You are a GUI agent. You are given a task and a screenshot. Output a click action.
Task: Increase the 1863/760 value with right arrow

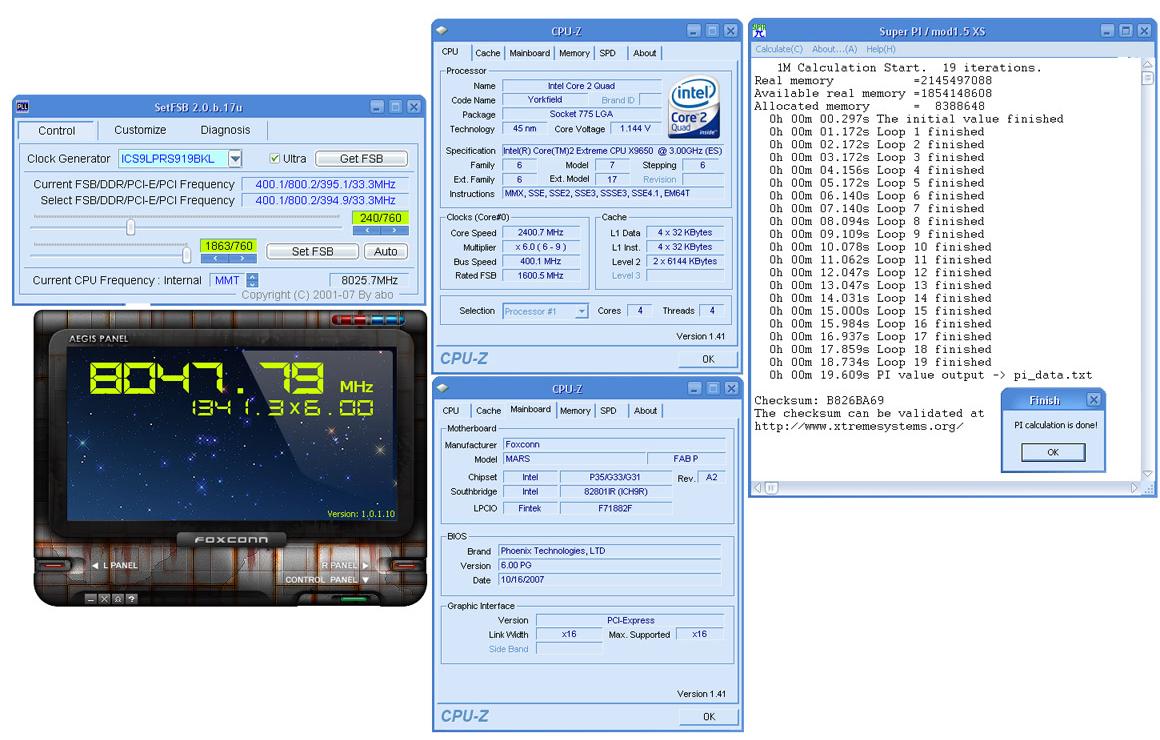coord(242,258)
